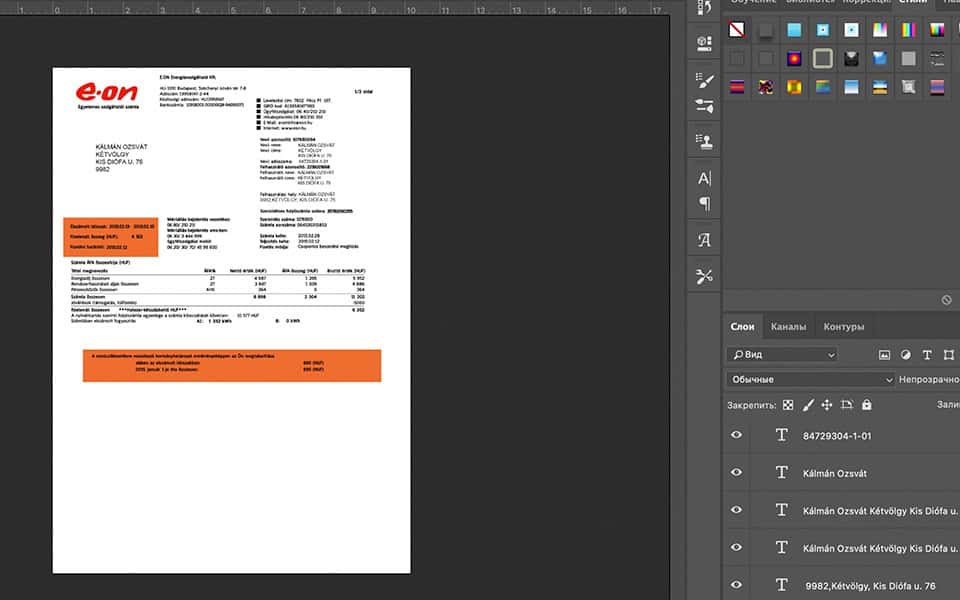Toggle lock transparent pixels checkerboard icon
This screenshot has height=600, width=960.
[x=788, y=405]
